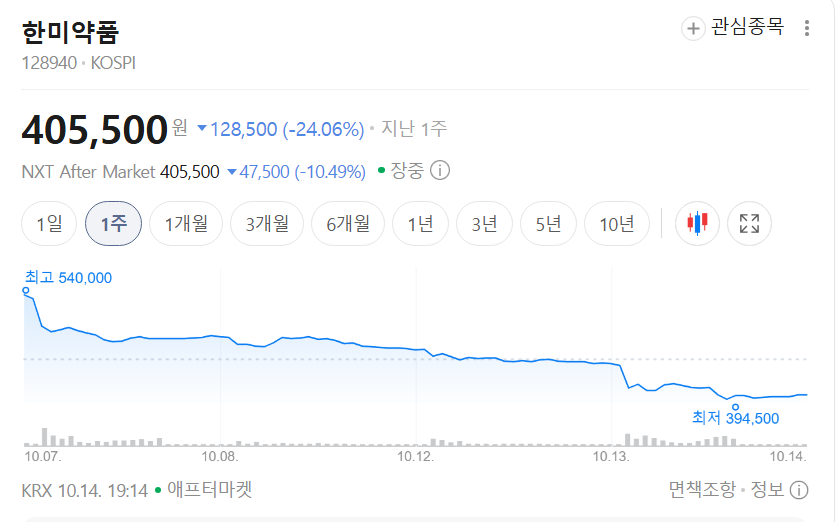
Task: Select the 1일 period tab
Action: [49, 223]
